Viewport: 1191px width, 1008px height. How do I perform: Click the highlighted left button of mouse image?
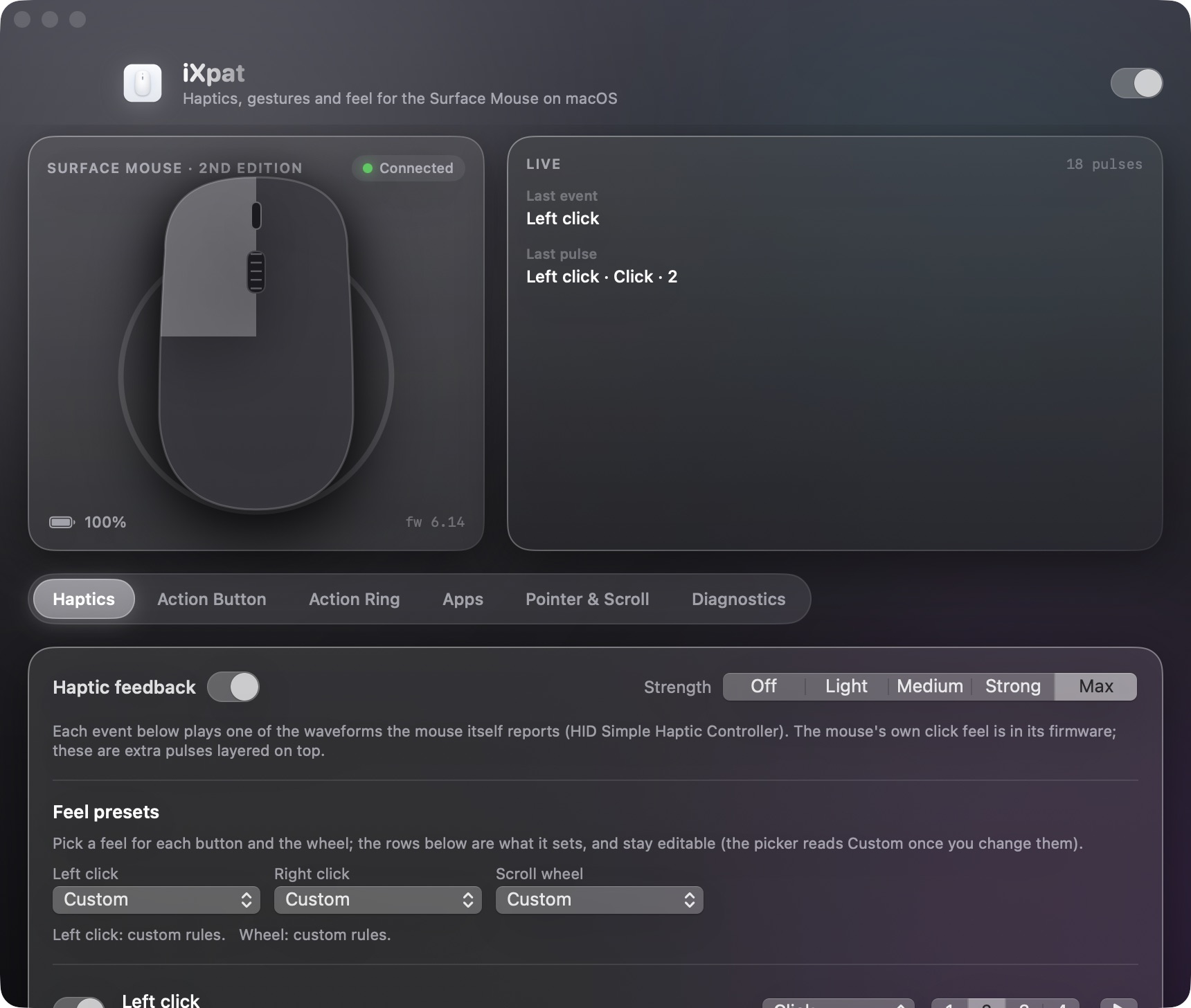pos(208,258)
